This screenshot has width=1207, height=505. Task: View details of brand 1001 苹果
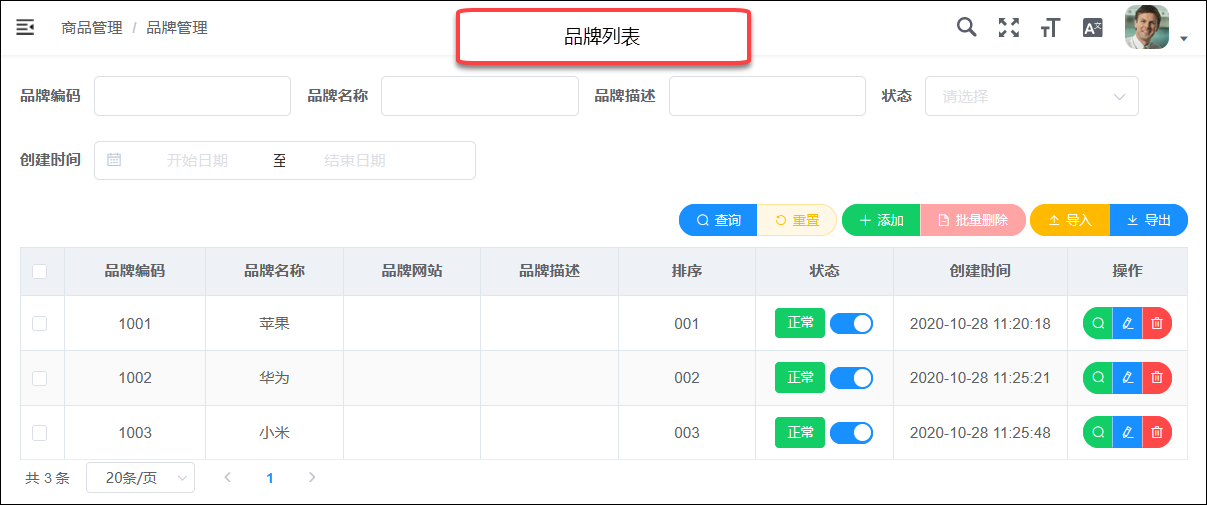click(1098, 323)
